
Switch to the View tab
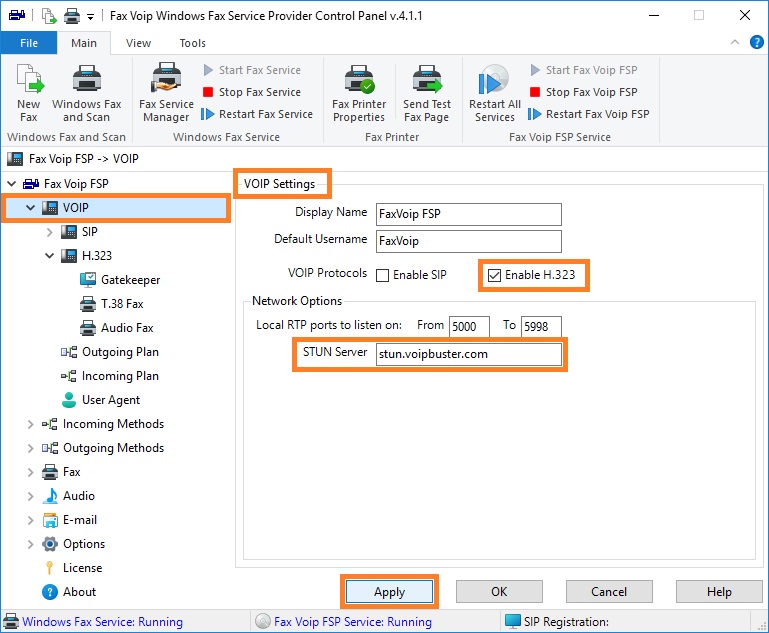(x=138, y=43)
